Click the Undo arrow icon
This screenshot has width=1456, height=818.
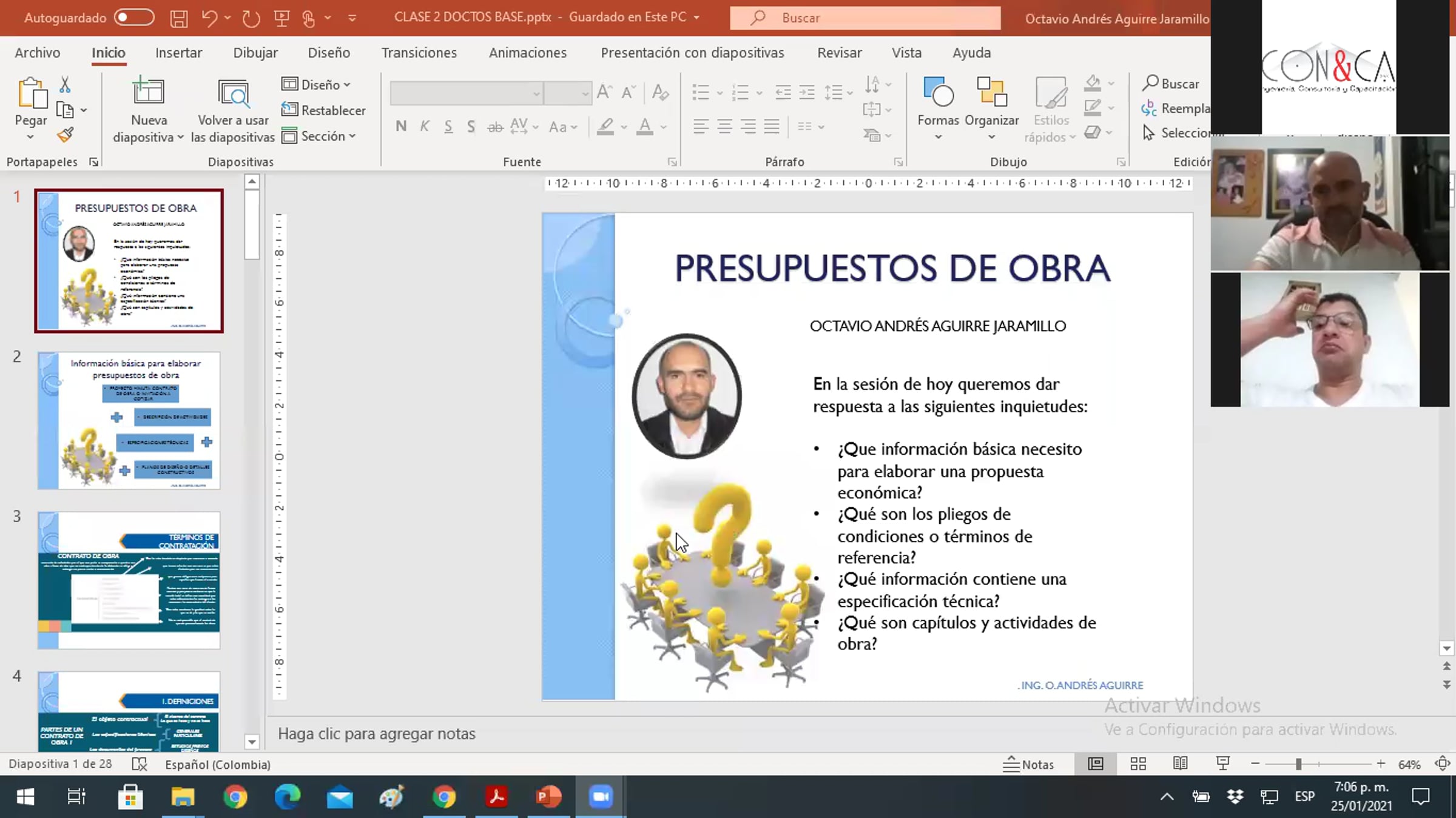tap(209, 18)
